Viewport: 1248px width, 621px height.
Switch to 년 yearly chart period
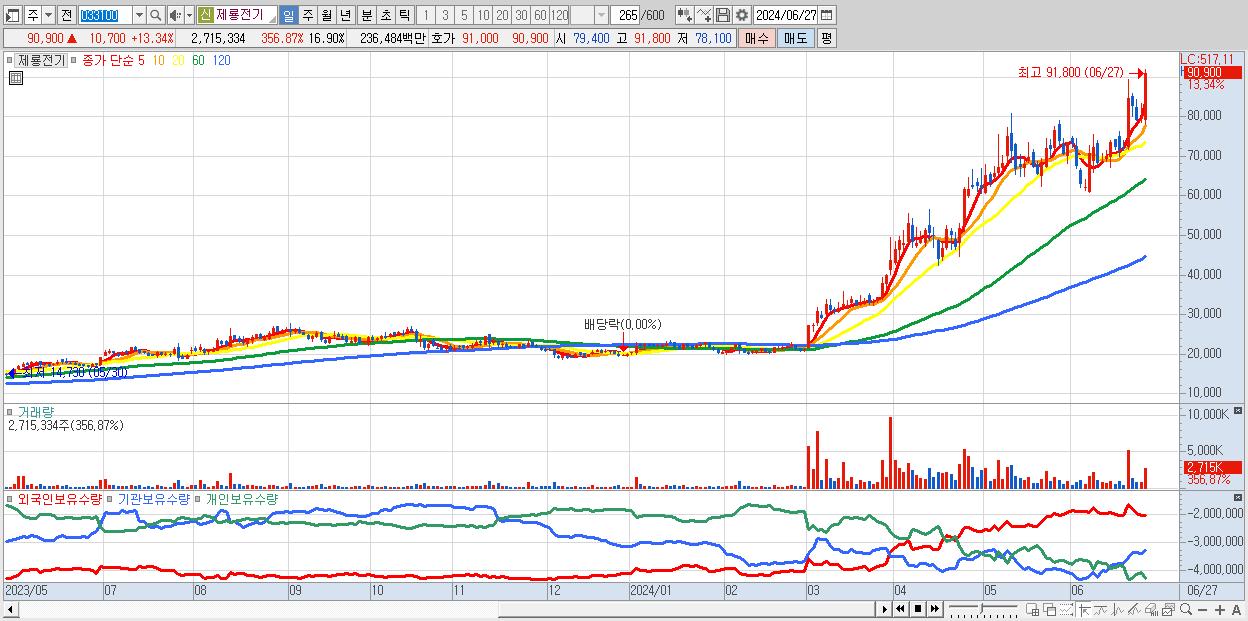pos(345,15)
